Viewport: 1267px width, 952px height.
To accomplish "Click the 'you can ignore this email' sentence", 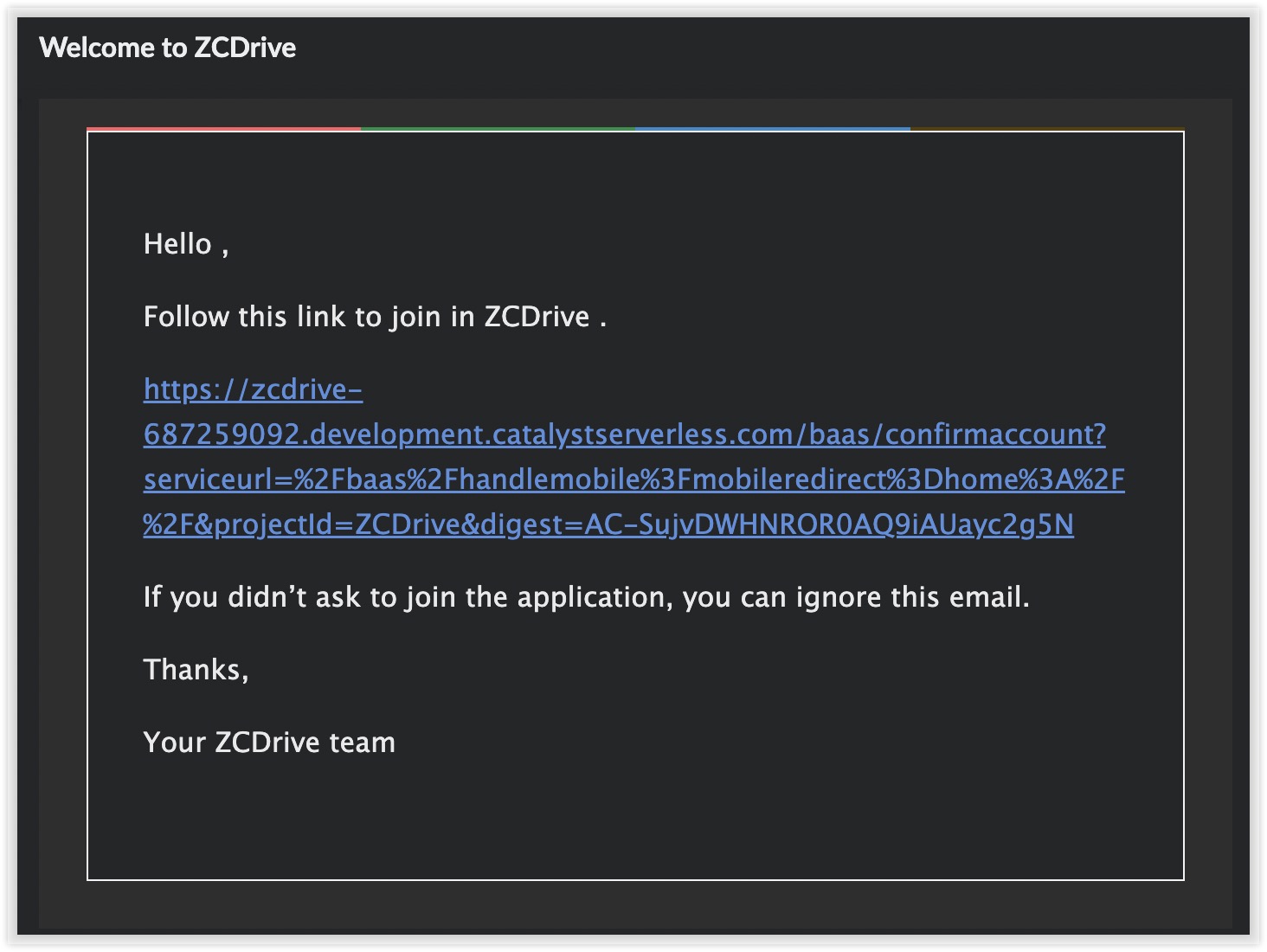I will (x=855, y=597).
